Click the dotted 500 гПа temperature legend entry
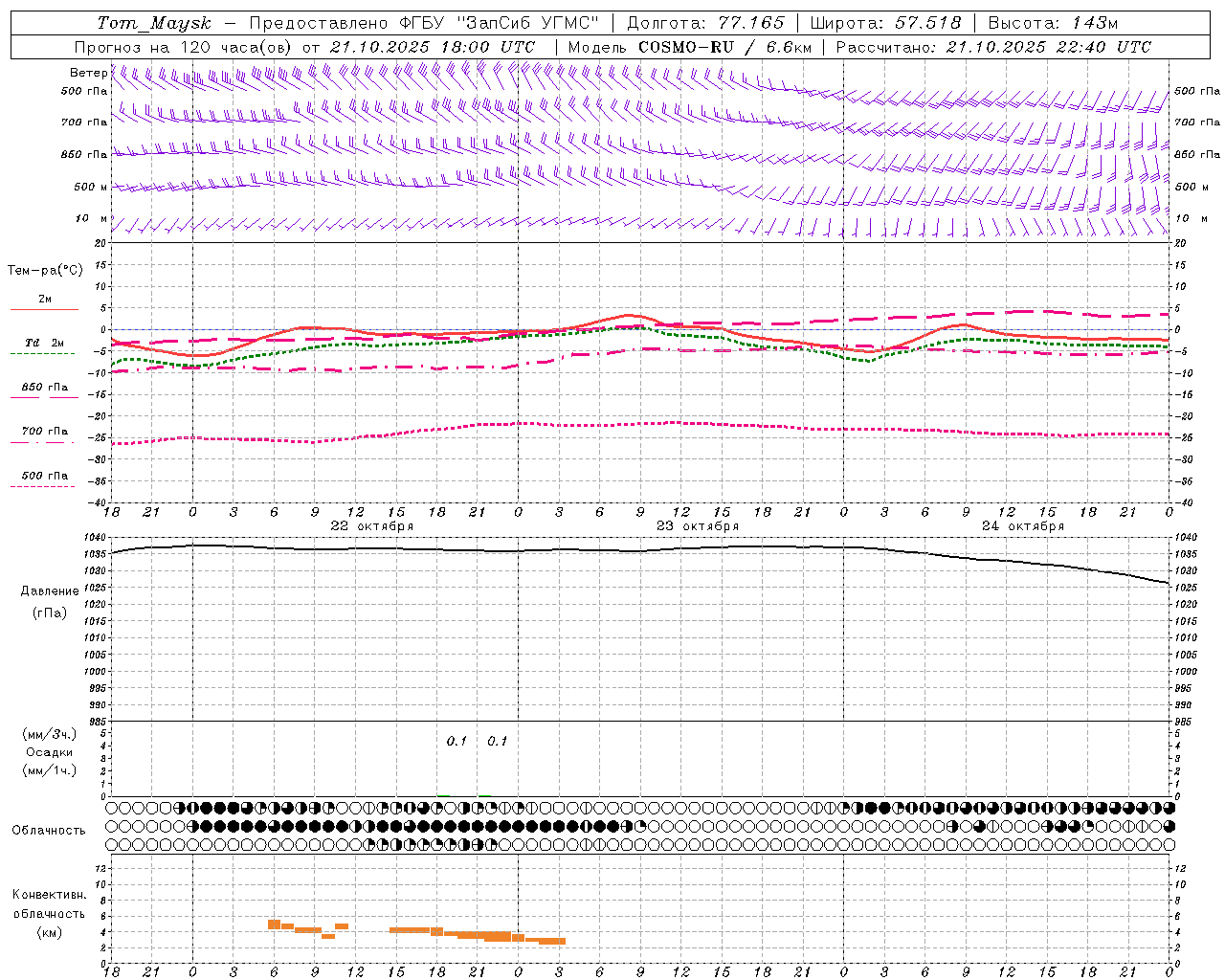1225x980 pixels. [42, 480]
